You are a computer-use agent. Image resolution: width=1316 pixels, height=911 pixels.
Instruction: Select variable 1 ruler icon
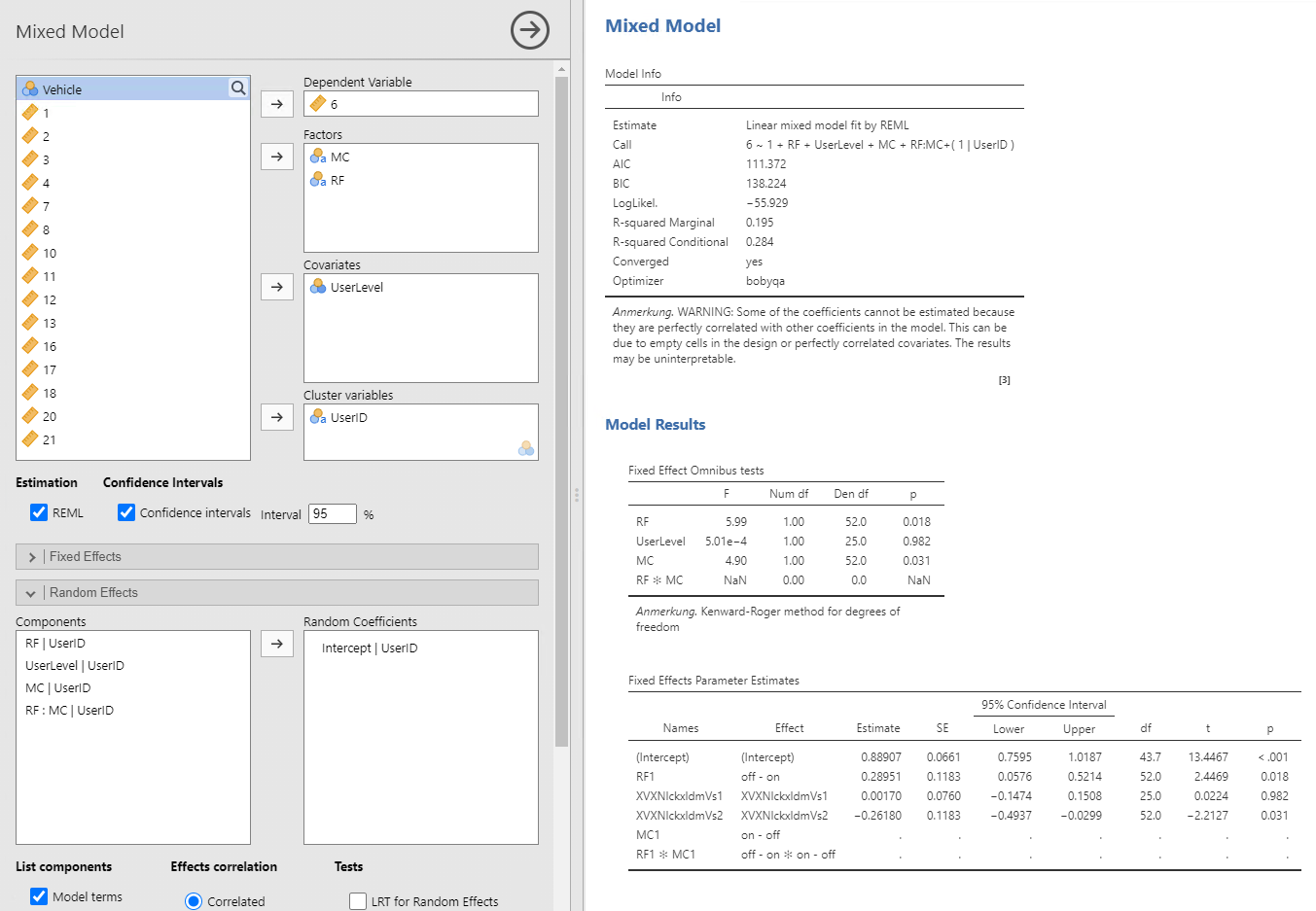point(30,112)
